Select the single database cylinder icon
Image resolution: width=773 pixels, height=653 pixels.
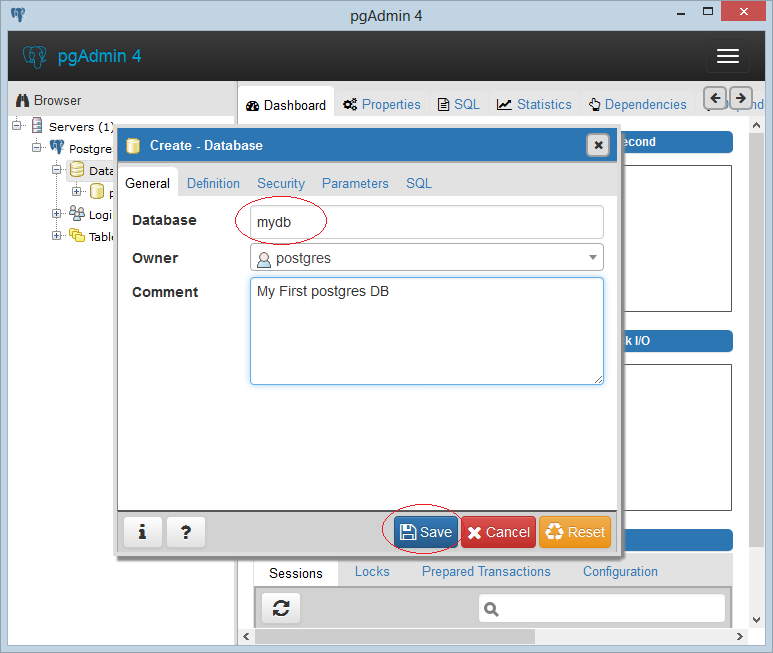(x=97, y=191)
